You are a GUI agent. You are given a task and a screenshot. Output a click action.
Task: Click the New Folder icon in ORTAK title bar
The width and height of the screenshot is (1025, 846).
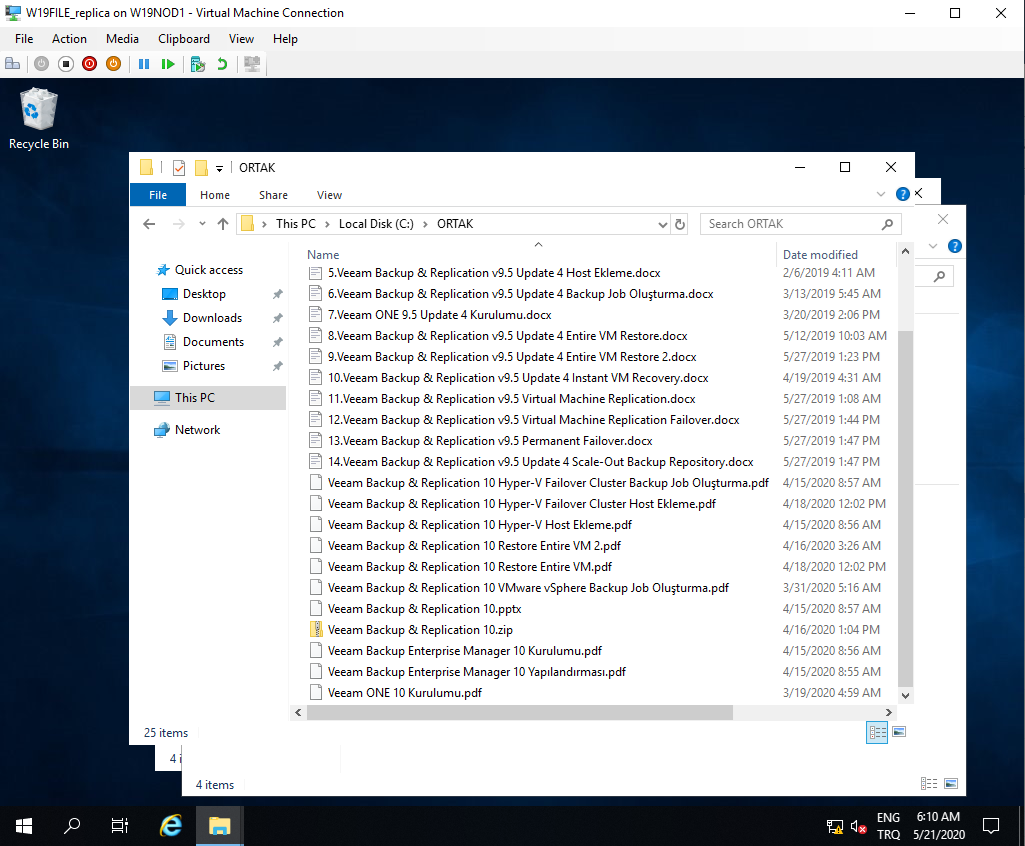201,168
